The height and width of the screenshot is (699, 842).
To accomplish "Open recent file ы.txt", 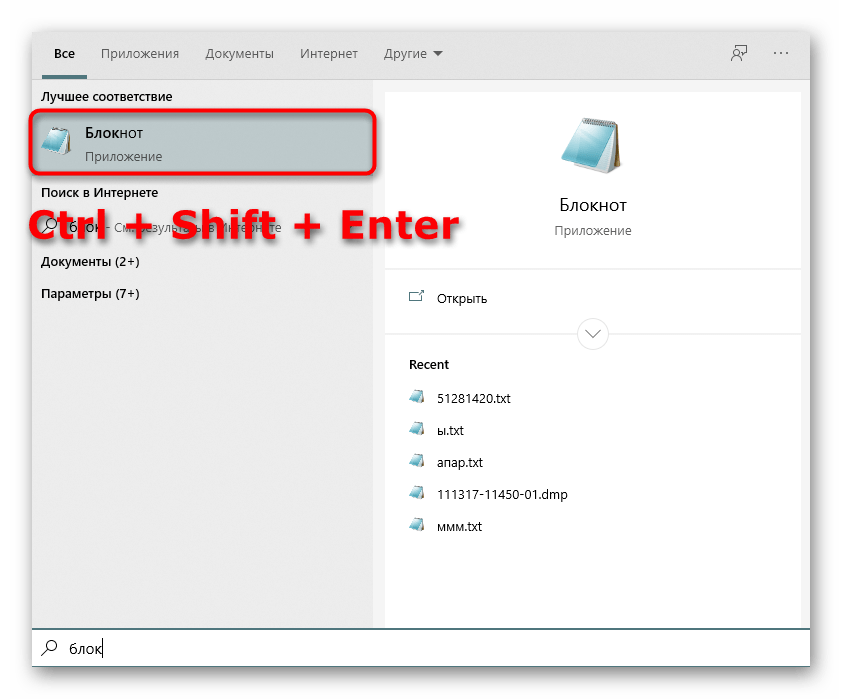I will tap(450, 431).
